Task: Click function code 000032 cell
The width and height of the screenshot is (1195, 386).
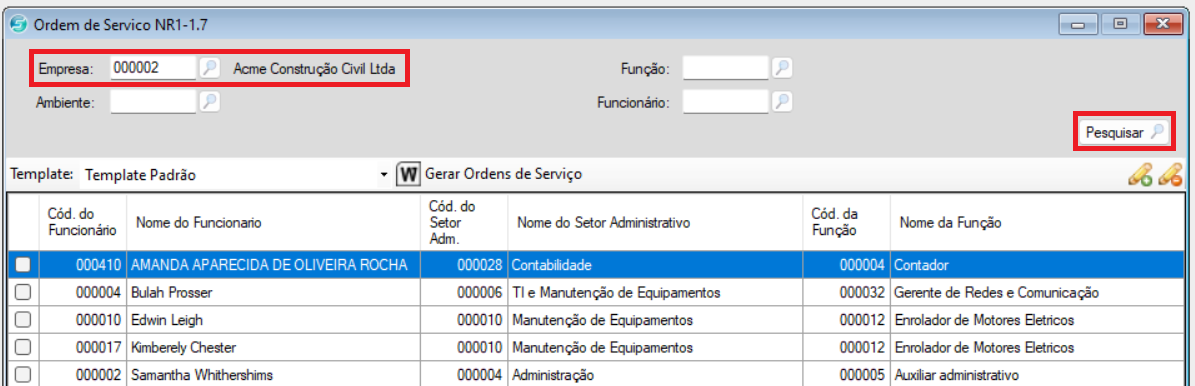Action: (846, 292)
